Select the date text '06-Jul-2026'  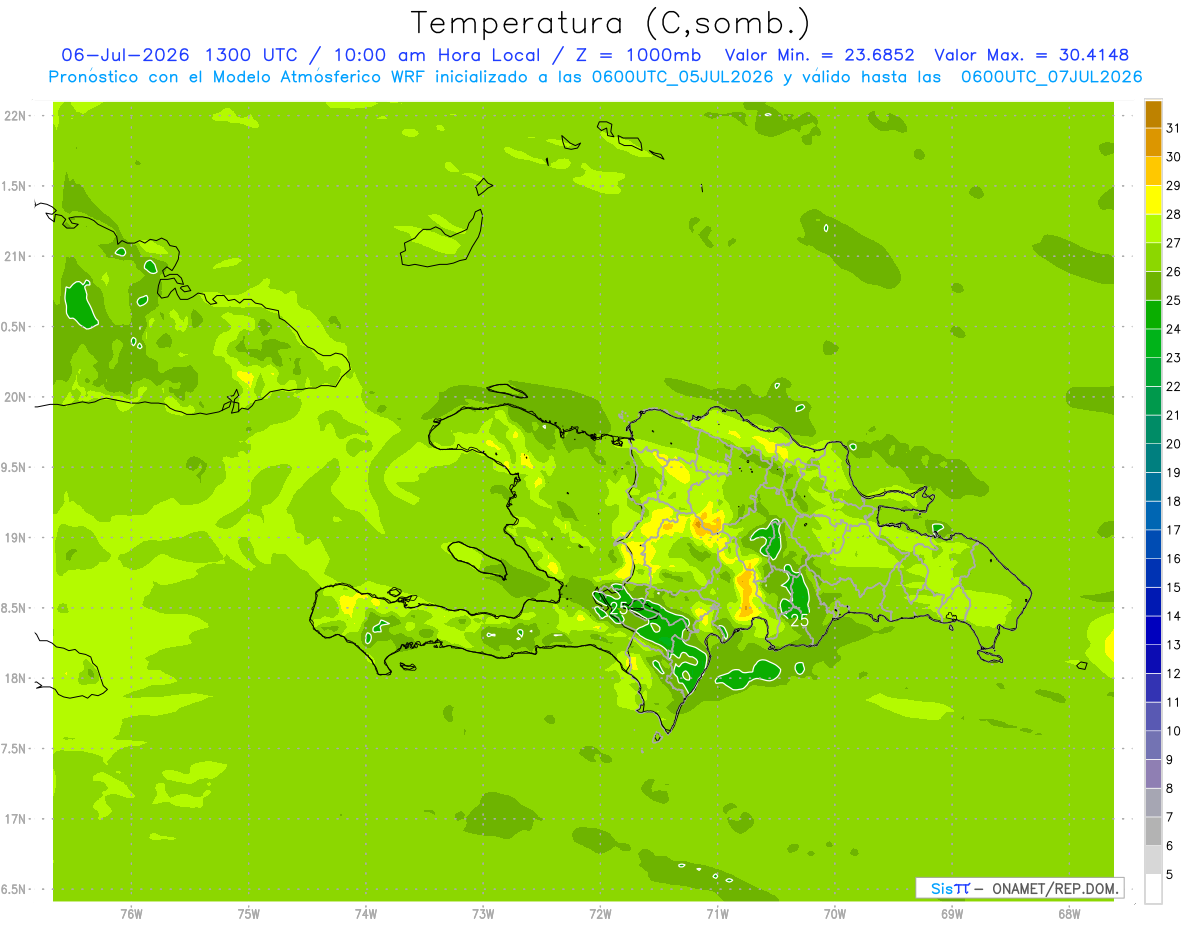coord(127,55)
